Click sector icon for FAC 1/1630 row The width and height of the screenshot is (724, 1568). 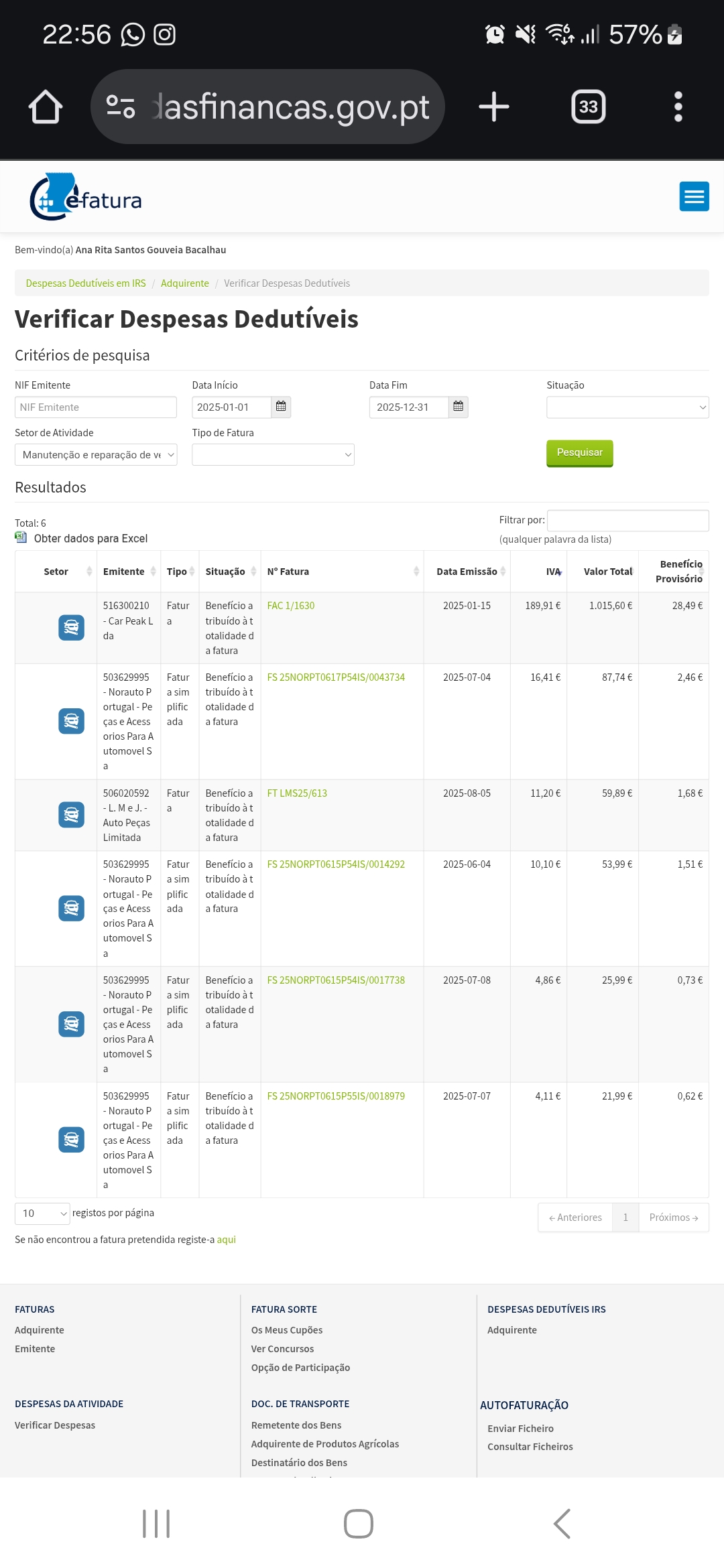71,628
